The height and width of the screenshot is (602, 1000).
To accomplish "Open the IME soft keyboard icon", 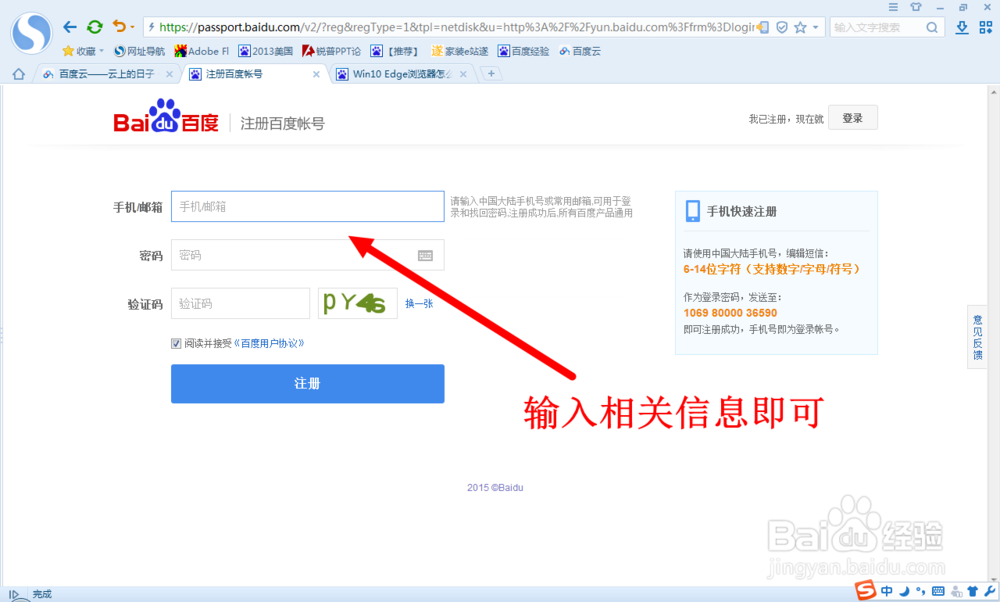I will tap(938, 591).
